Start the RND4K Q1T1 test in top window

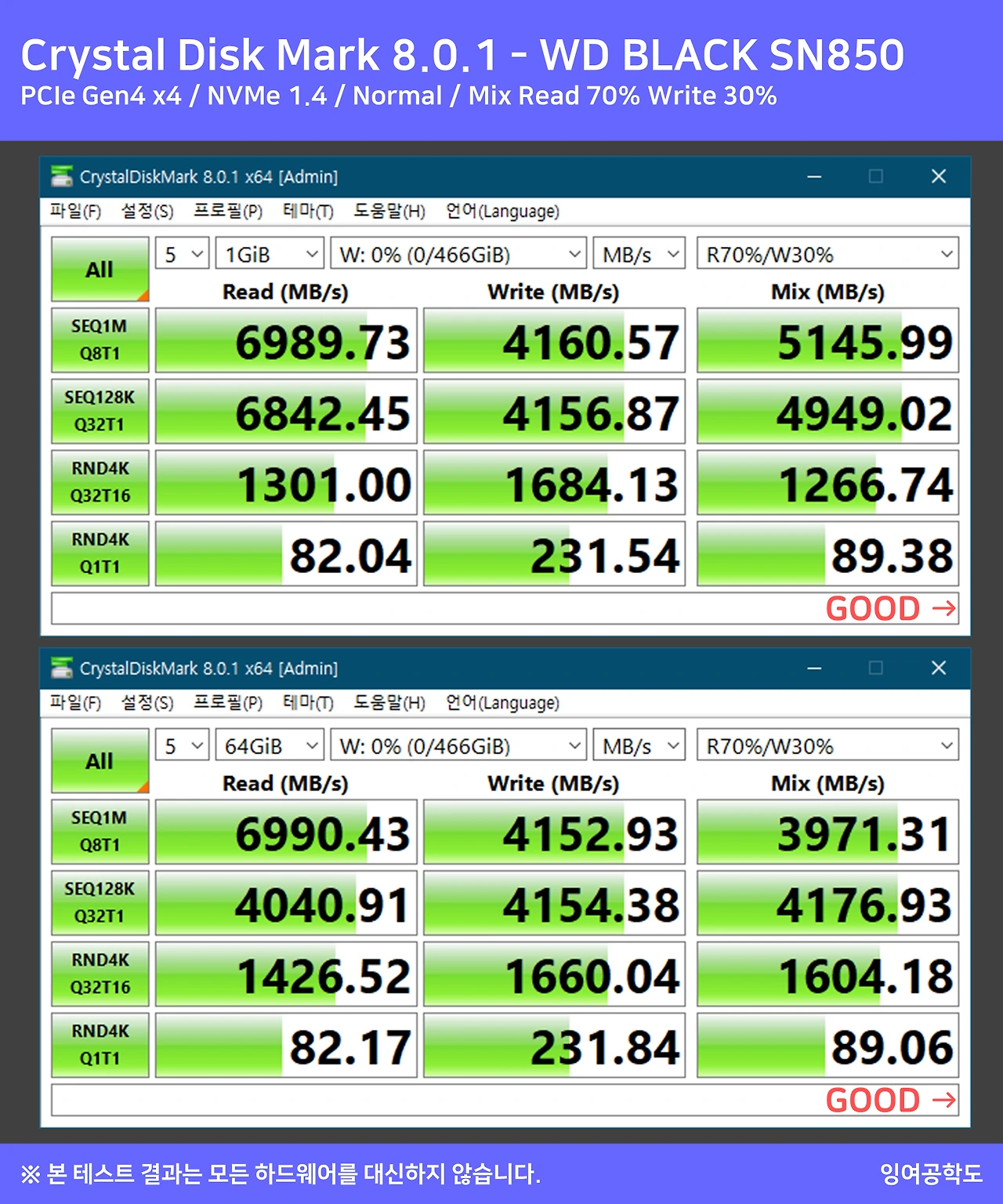coord(100,553)
